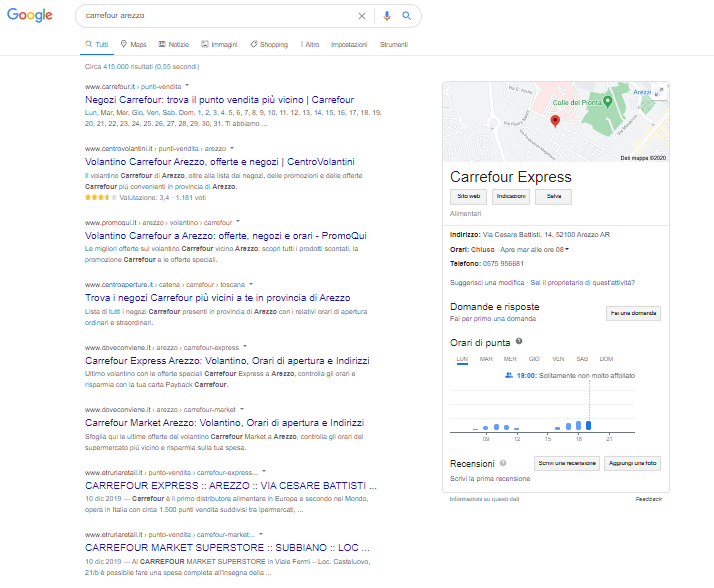Open result "Volantino Carrefour Arezzo, offerte e negozi"

219,162
